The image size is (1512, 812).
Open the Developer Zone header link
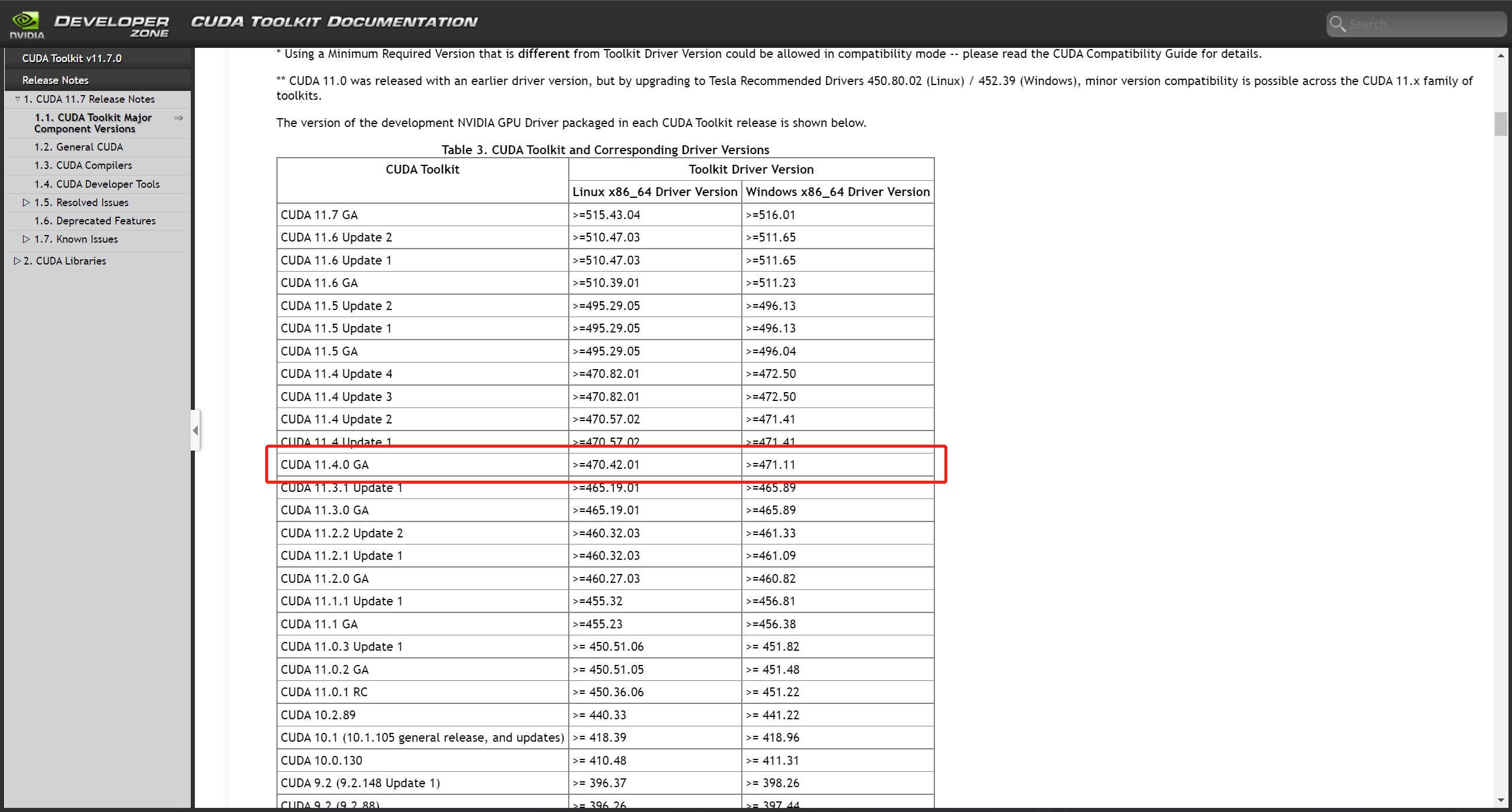112,25
